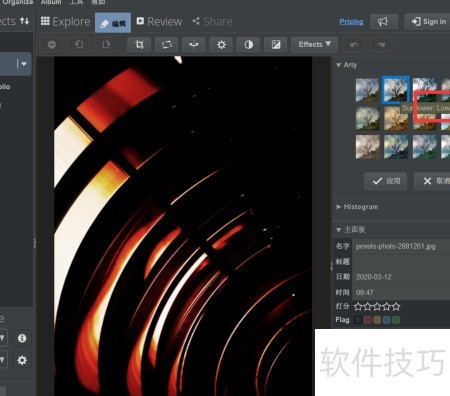Select the first Arty thumbnail in top row
450x396 pixels.
[x=367, y=90]
